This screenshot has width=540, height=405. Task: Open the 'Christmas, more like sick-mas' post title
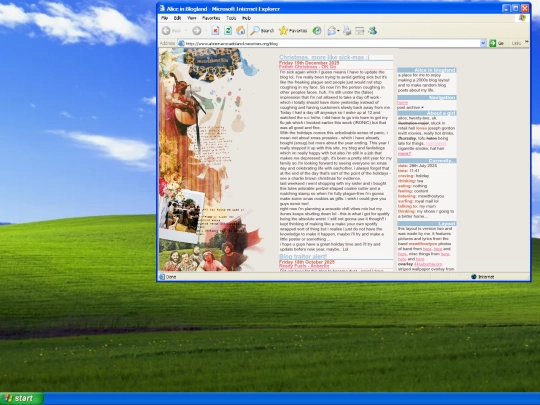tap(324, 57)
